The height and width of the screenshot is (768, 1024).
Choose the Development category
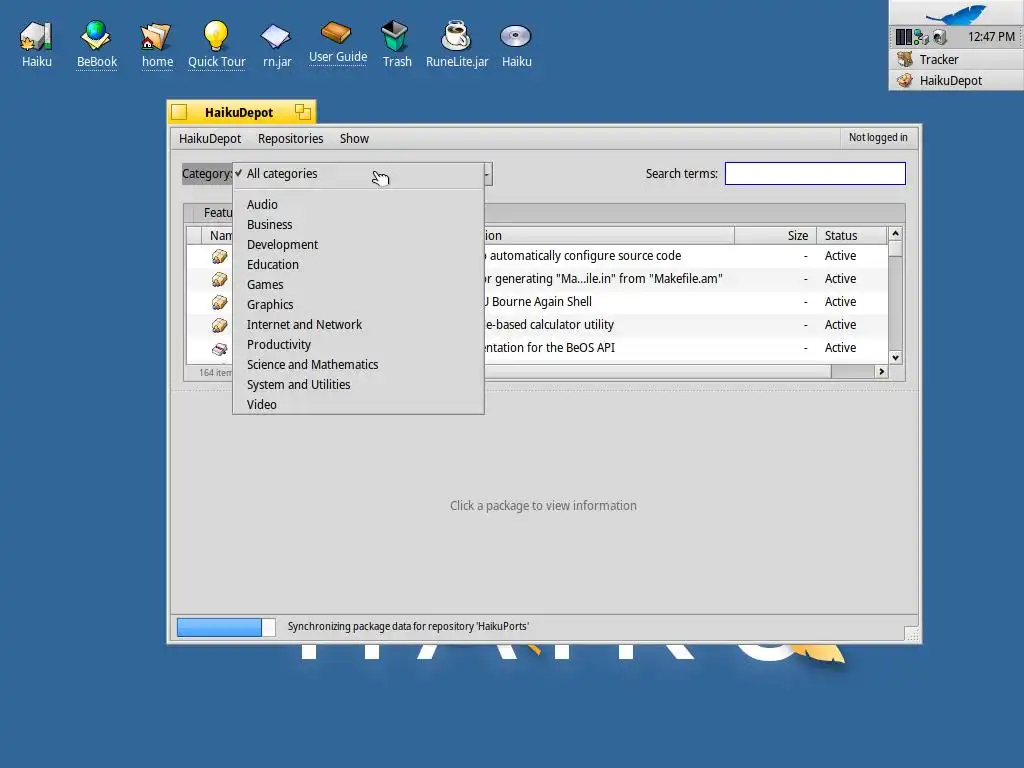[358, 244]
